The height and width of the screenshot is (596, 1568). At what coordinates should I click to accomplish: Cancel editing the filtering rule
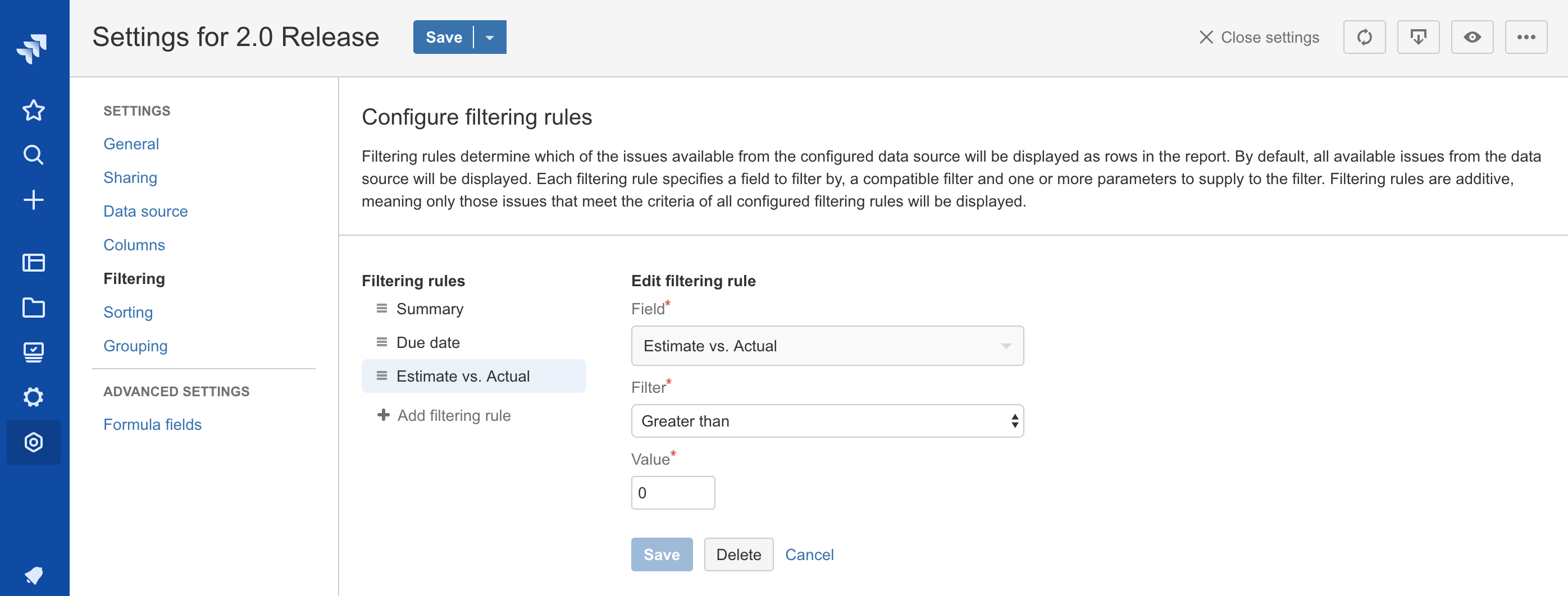(x=809, y=554)
